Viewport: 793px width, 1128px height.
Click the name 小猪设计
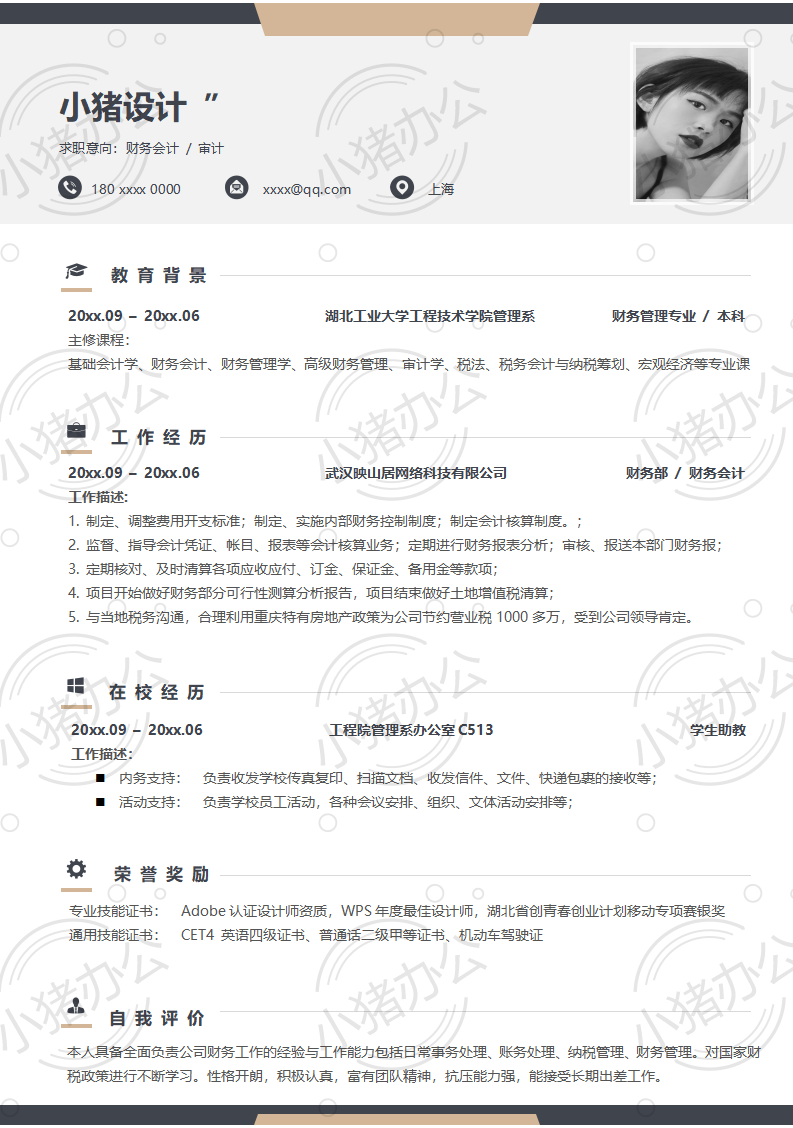click(123, 107)
